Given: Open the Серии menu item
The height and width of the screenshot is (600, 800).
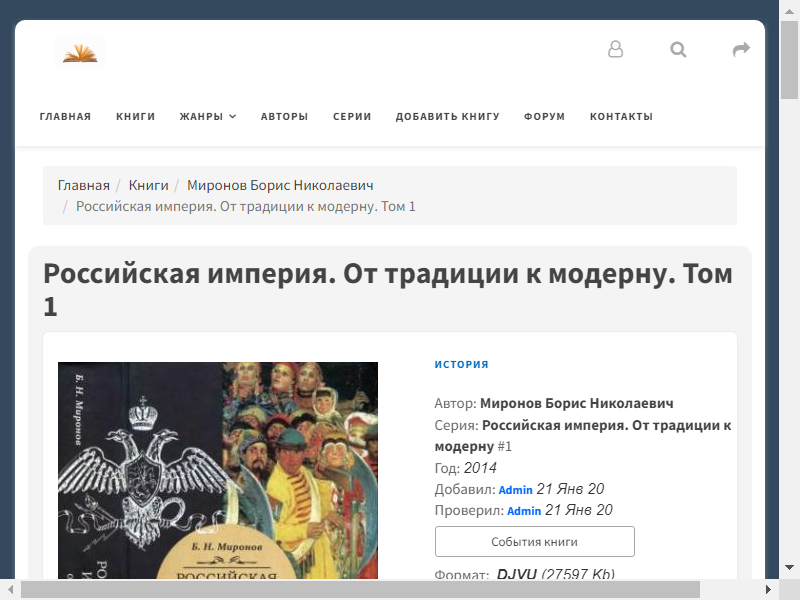Looking at the screenshot, I should [x=352, y=117].
